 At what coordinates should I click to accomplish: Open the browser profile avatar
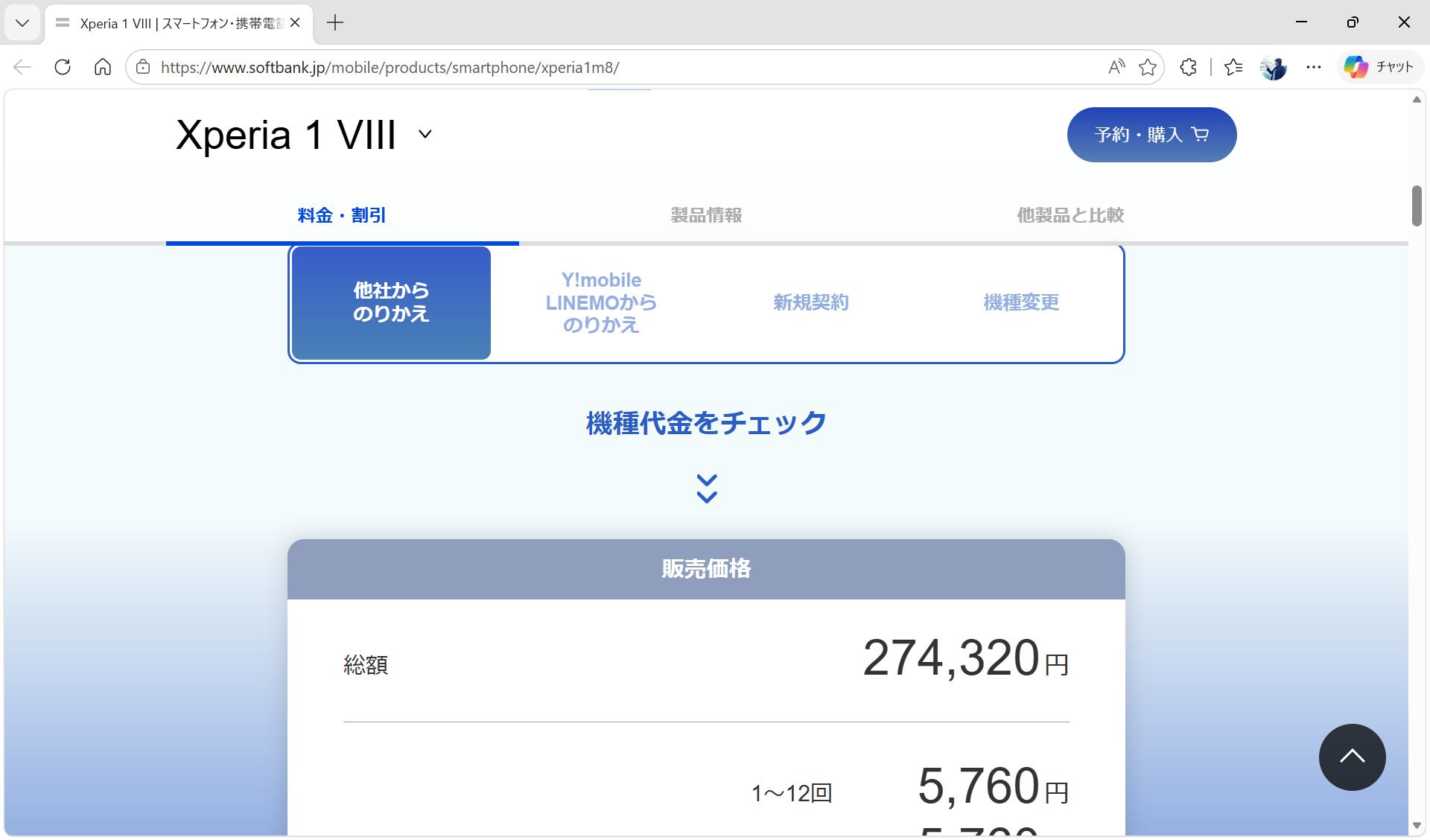(1274, 67)
